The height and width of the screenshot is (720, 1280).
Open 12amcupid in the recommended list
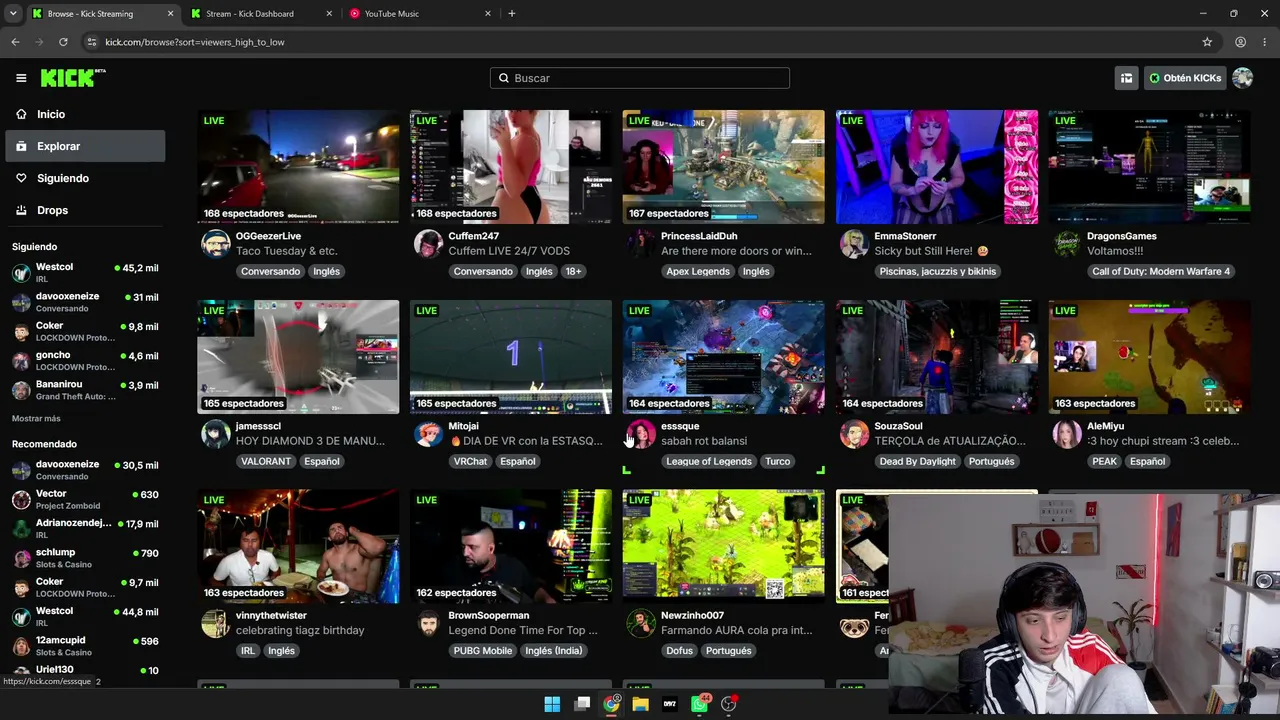point(85,646)
